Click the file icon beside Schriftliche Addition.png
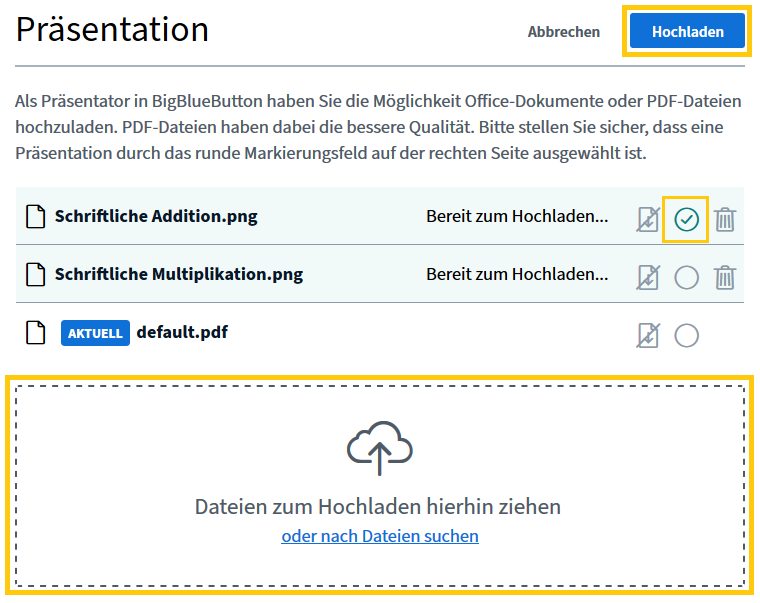This screenshot has height=603, width=760. [x=35, y=216]
